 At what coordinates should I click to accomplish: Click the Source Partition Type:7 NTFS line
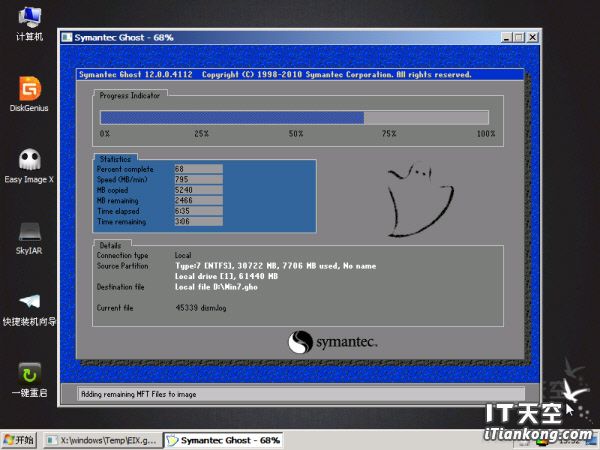coord(276,266)
